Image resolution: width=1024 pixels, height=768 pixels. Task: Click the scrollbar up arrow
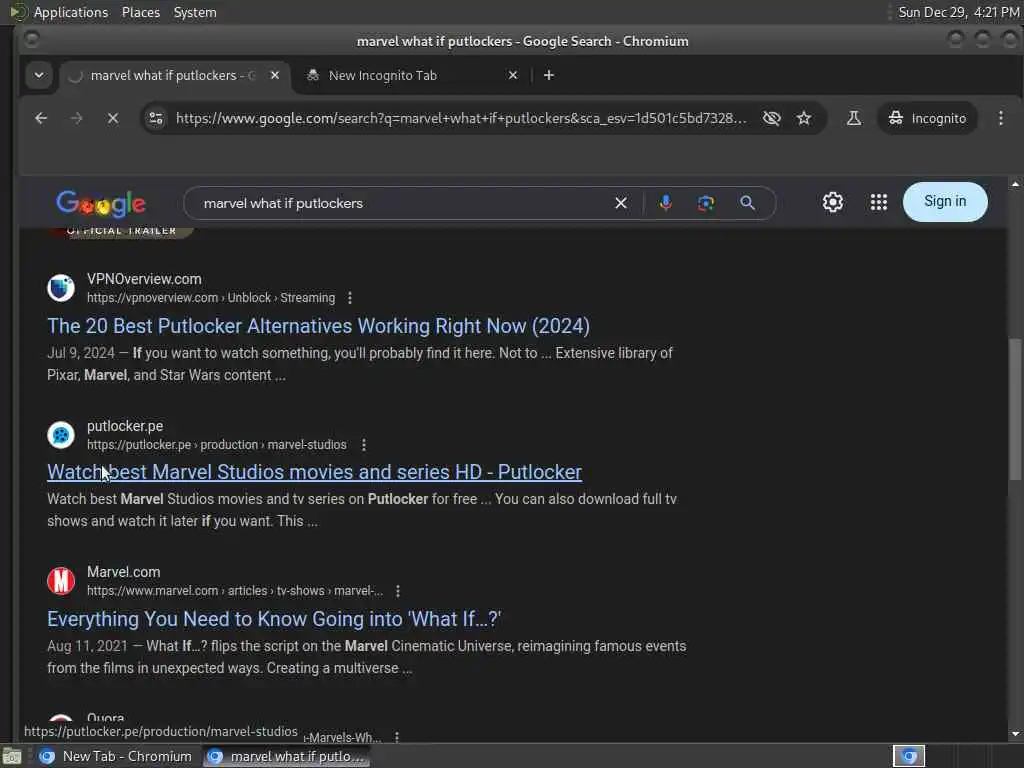[1015, 185]
